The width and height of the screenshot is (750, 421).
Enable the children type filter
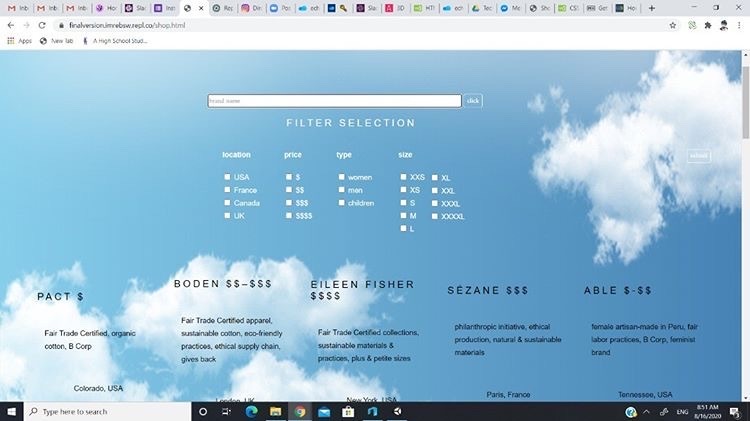tap(342, 203)
